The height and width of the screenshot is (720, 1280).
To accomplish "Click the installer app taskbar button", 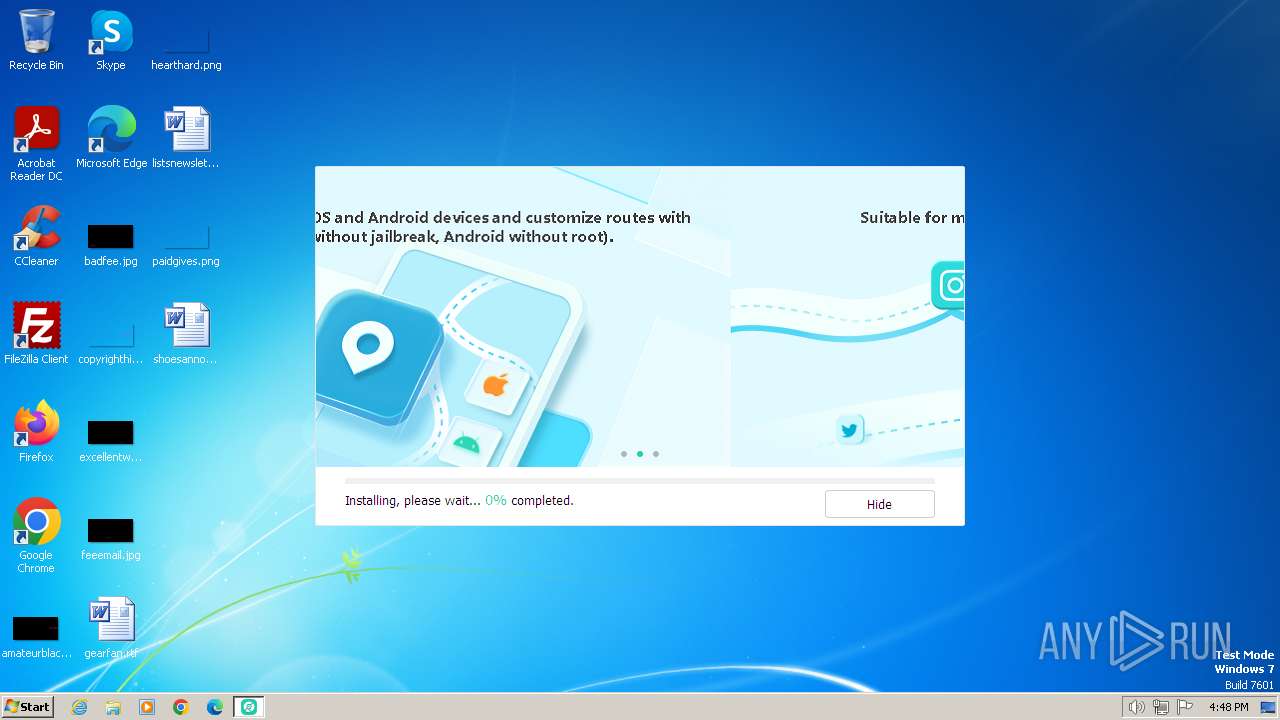I will point(249,707).
